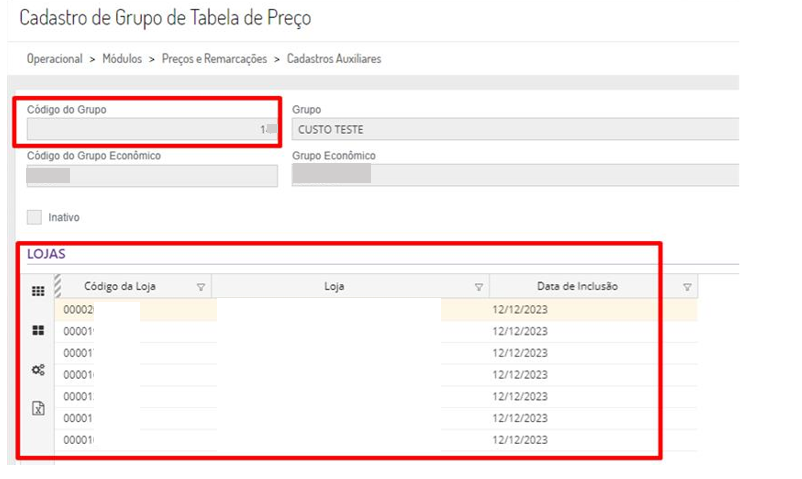Open the Código da Loja column filter

201,287
